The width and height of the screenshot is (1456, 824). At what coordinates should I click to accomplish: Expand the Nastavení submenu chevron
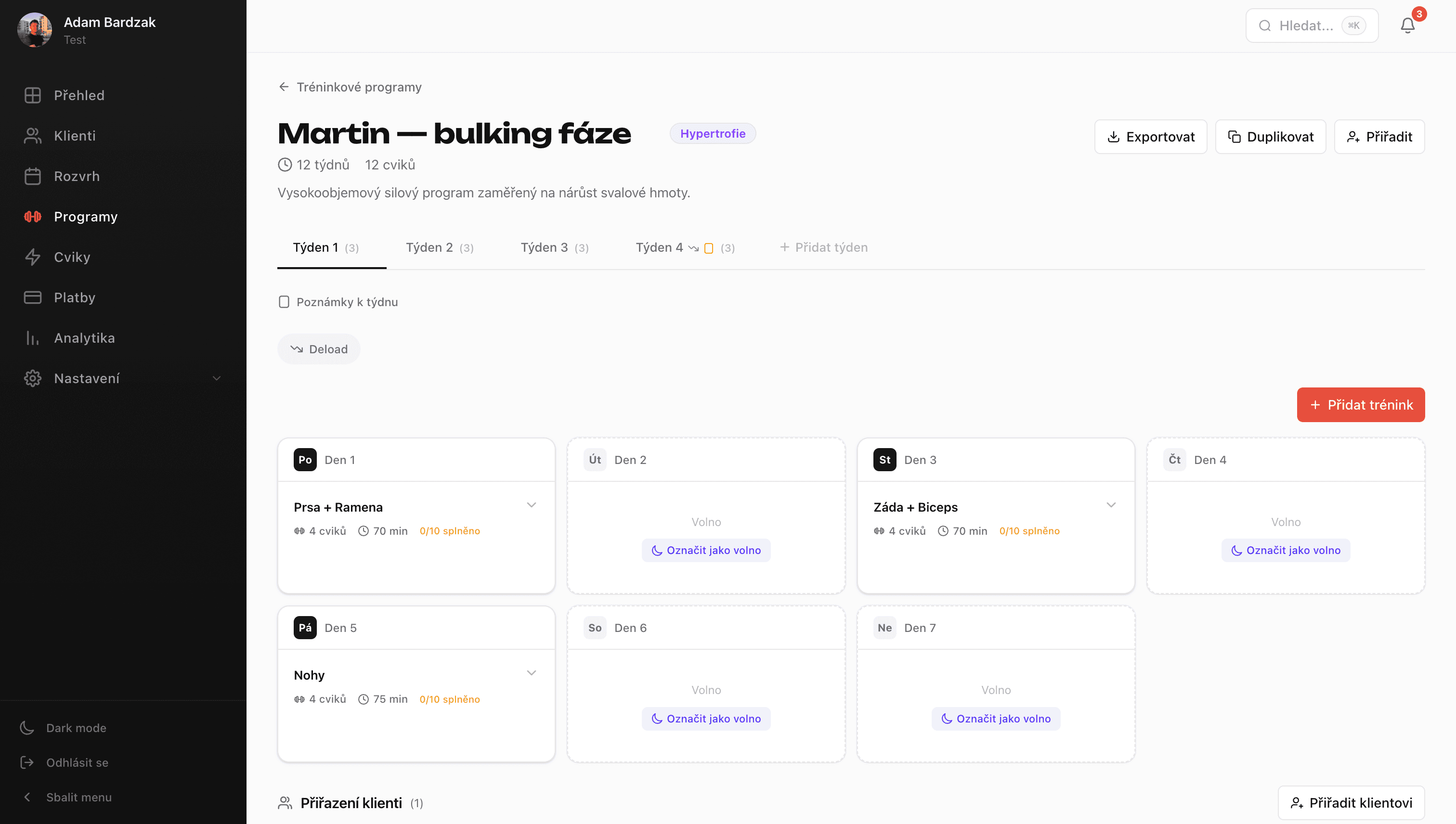pyautogui.click(x=216, y=378)
